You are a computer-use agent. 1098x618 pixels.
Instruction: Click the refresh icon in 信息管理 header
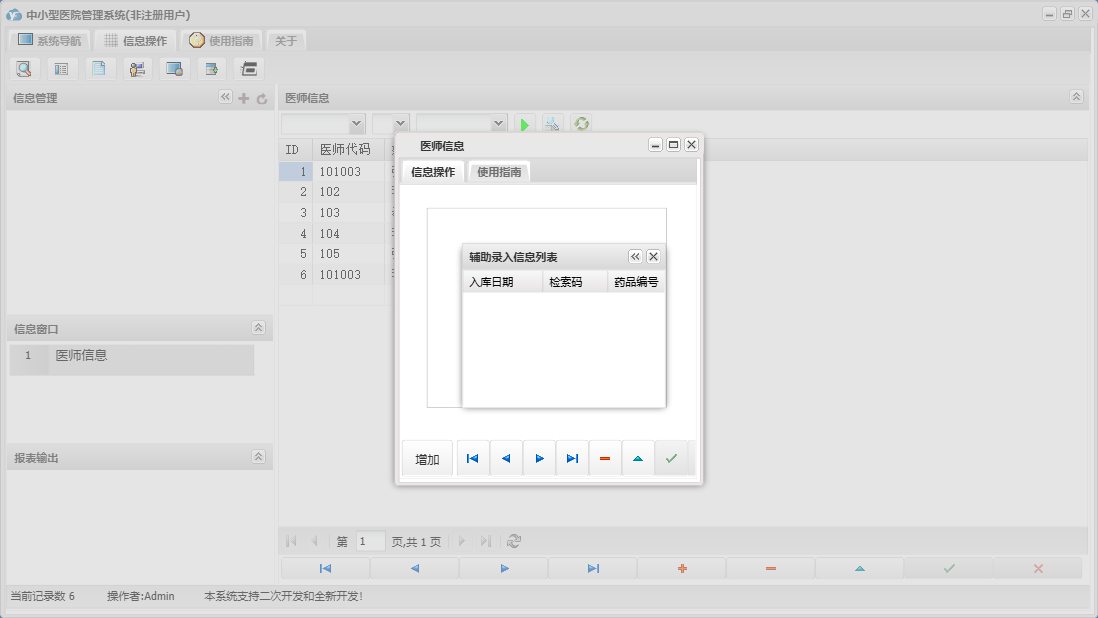(262, 98)
